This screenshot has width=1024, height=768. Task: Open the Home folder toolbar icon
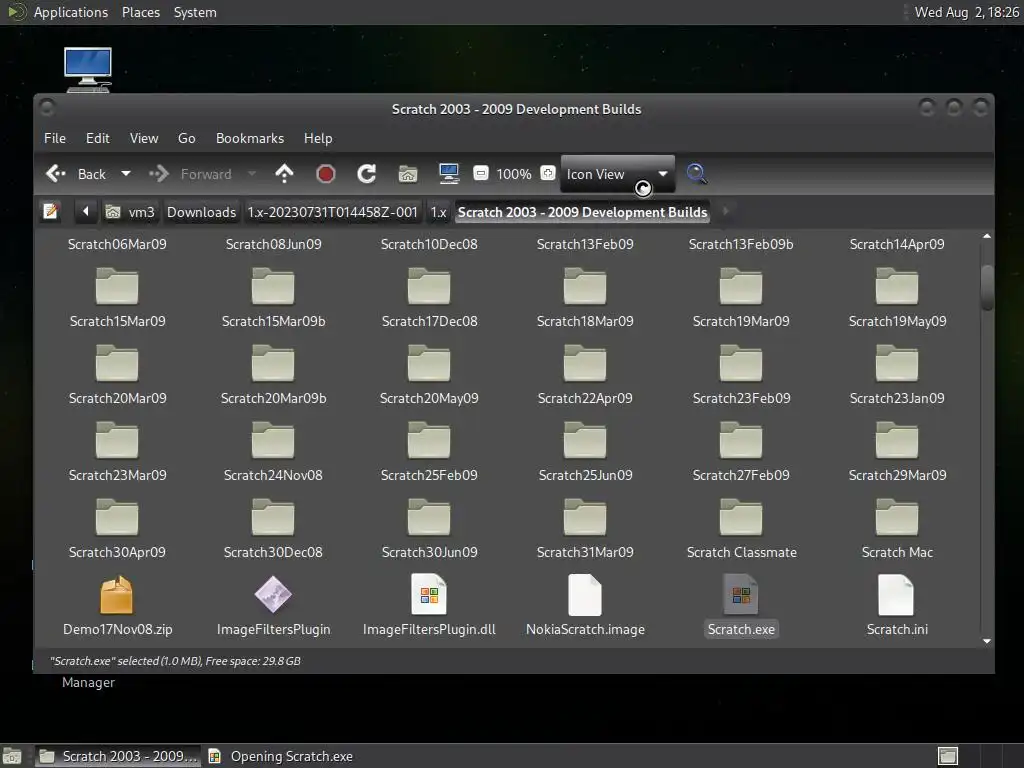click(x=408, y=174)
